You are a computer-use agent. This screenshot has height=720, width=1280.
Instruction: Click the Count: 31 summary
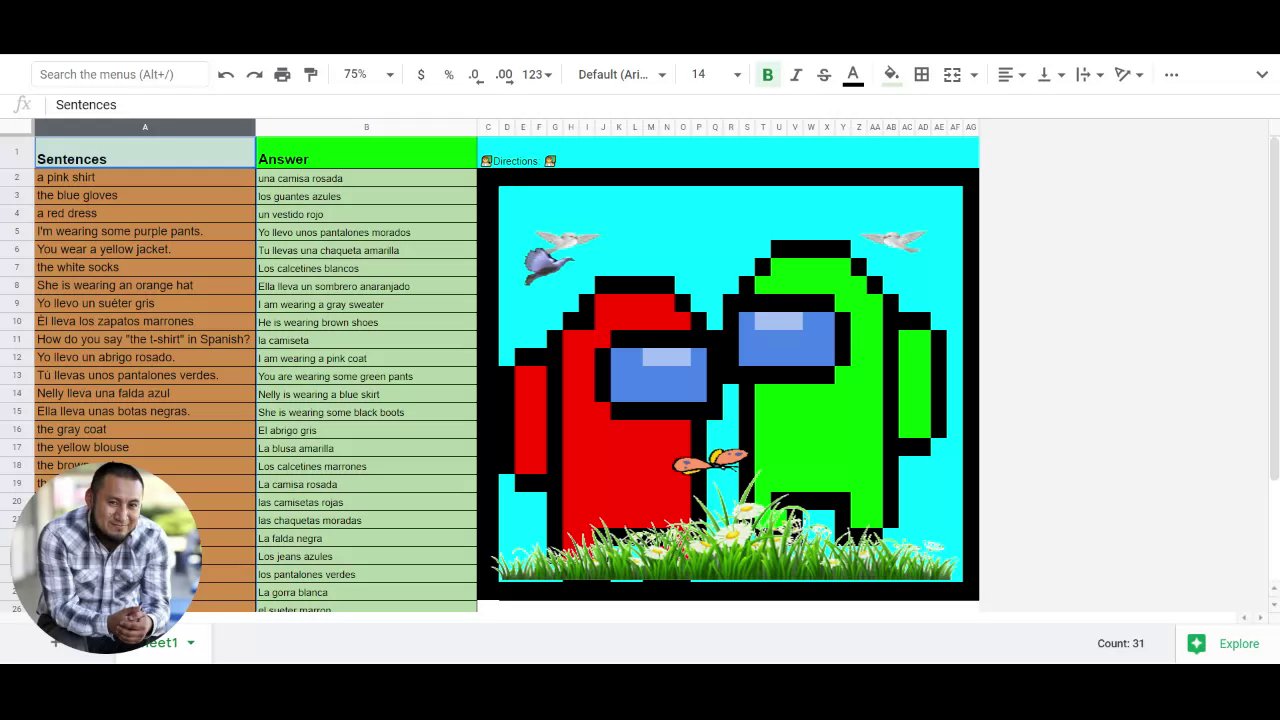(1120, 644)
